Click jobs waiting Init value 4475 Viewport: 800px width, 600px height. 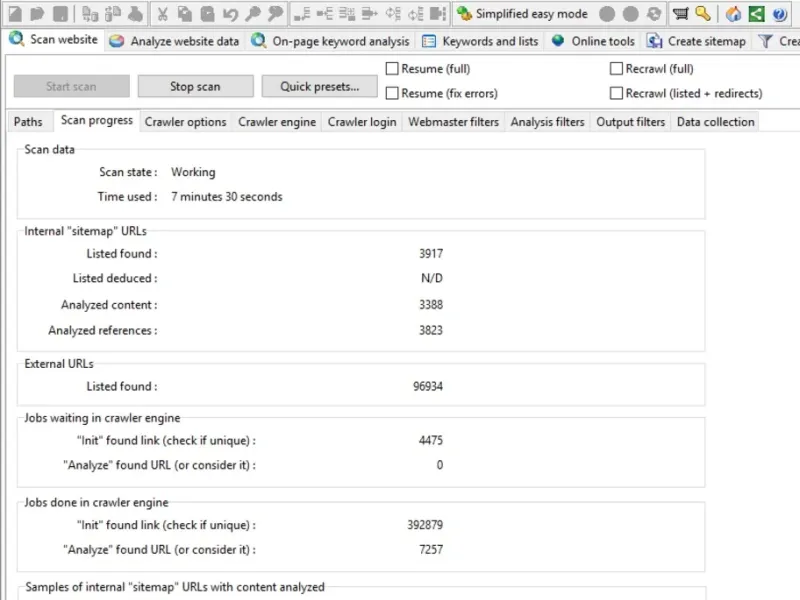431,440
